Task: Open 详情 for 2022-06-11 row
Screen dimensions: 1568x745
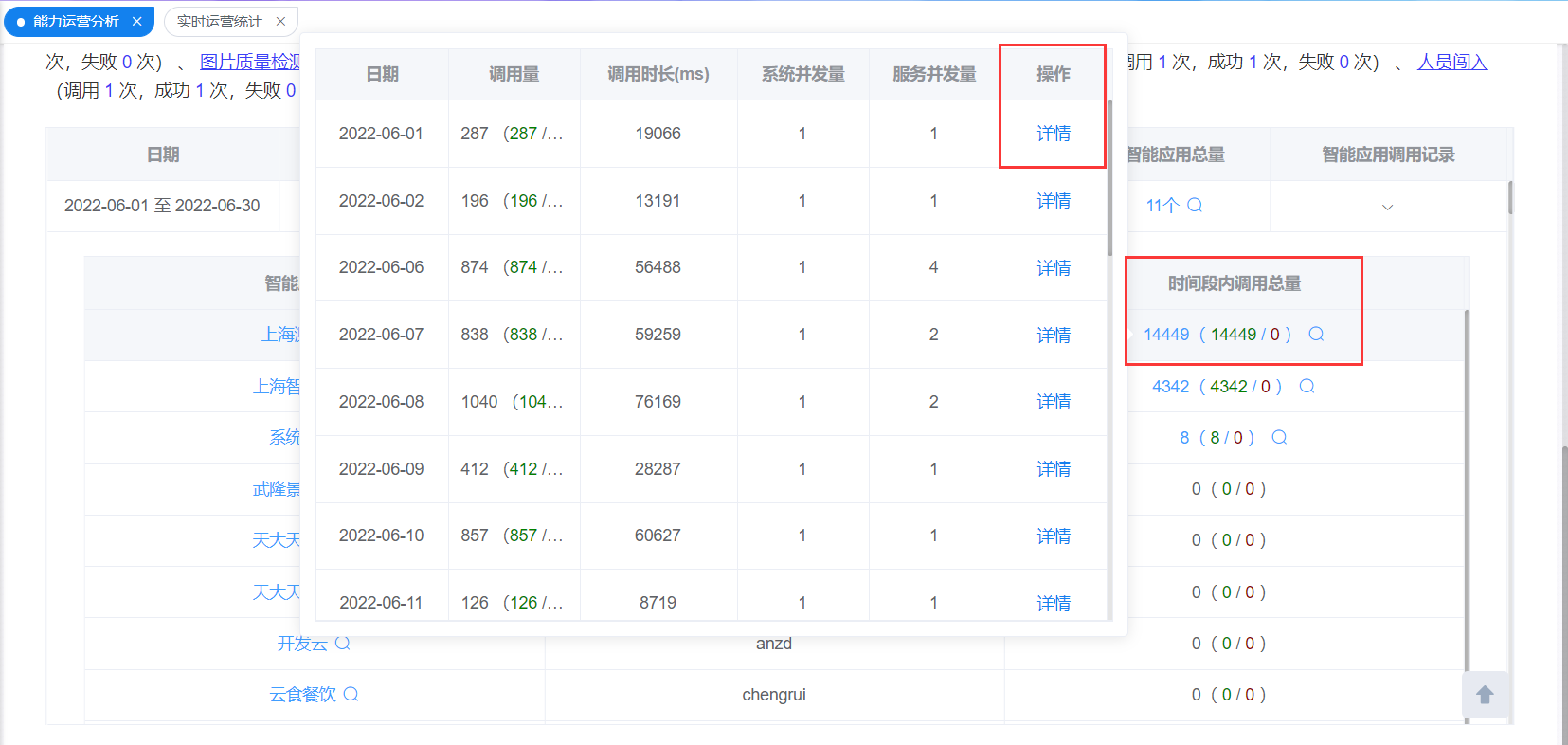Action: coord(1054,604)
